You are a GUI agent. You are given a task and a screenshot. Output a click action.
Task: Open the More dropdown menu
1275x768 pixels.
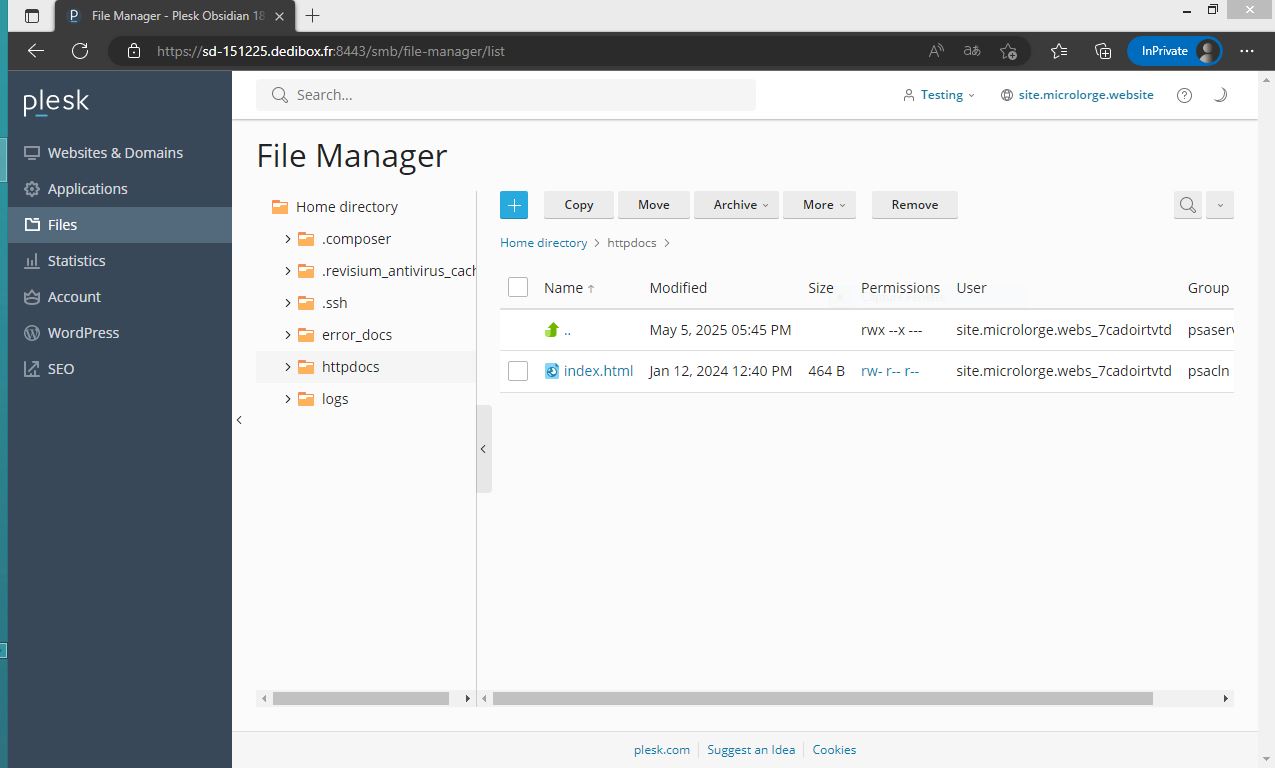pyautogui.click(x=819, y=204)
